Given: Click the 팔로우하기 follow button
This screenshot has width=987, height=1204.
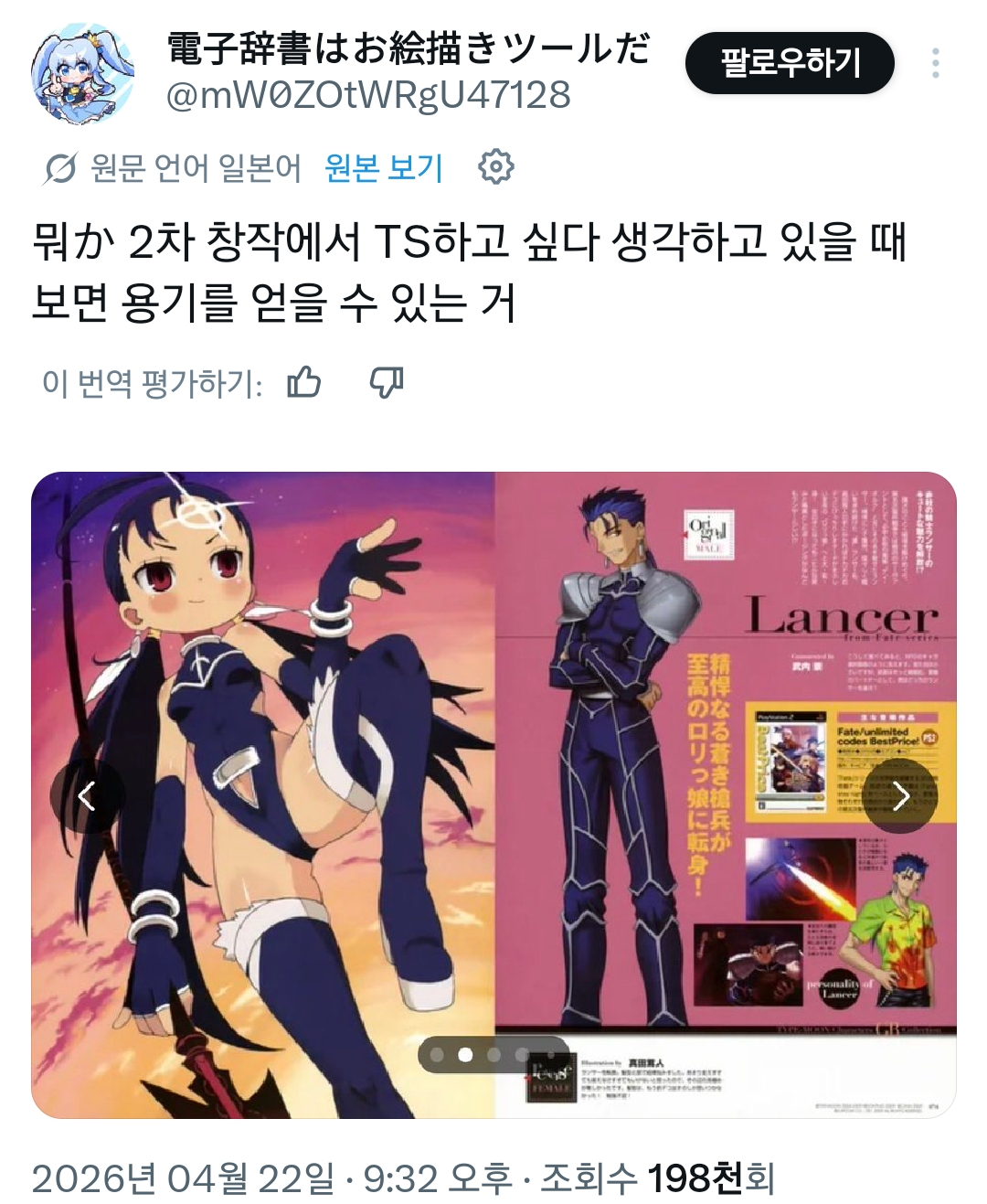Looking at the screenshot, I should 790,63.
